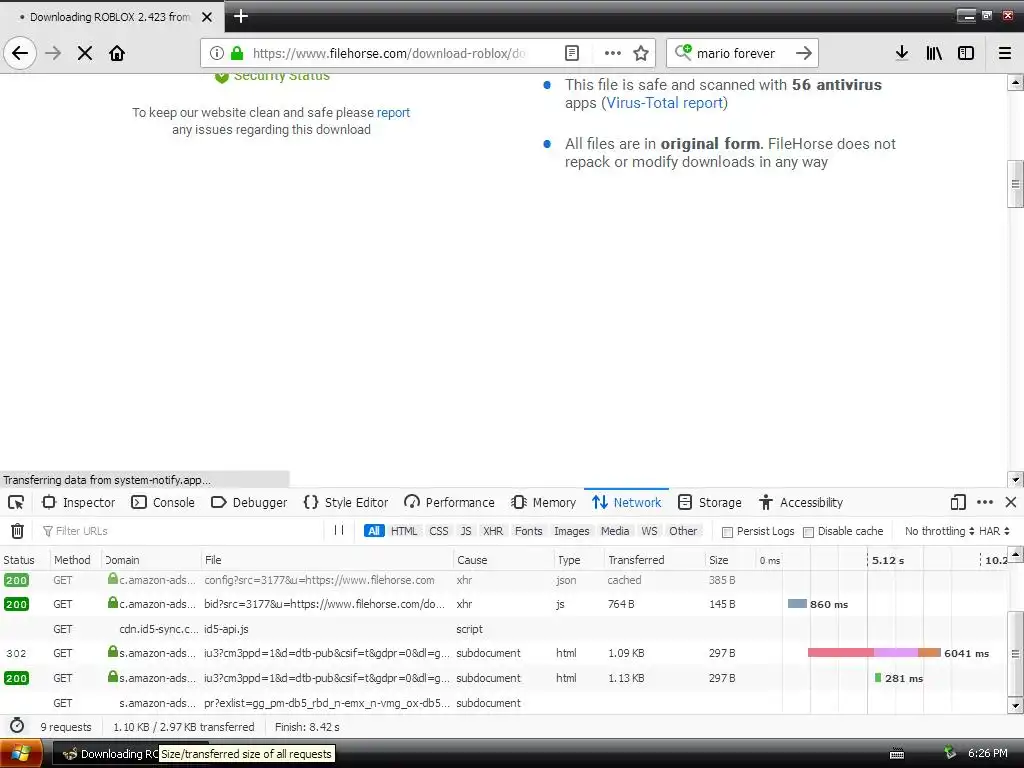The image size is (1024, 768).
Task: Show site information icon in address bar
Action: point(217,53)
